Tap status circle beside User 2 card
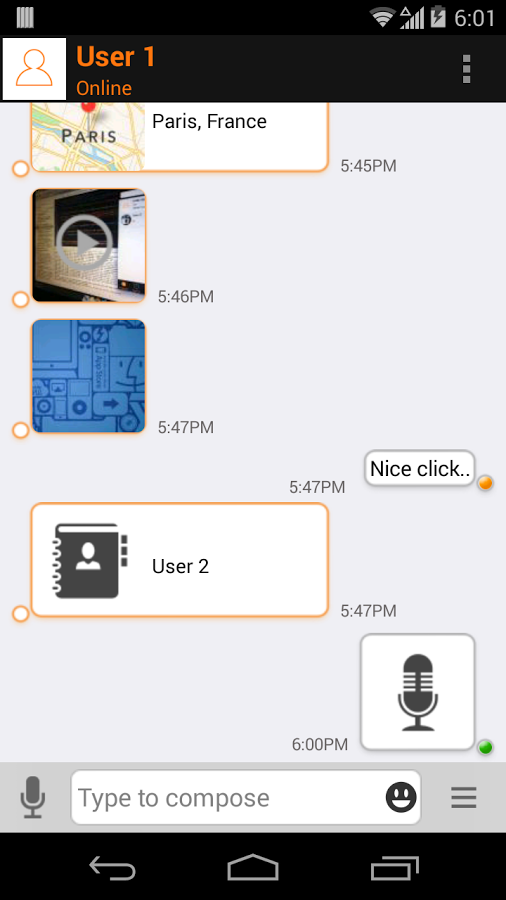506x900 pixels. pos(21,614)
